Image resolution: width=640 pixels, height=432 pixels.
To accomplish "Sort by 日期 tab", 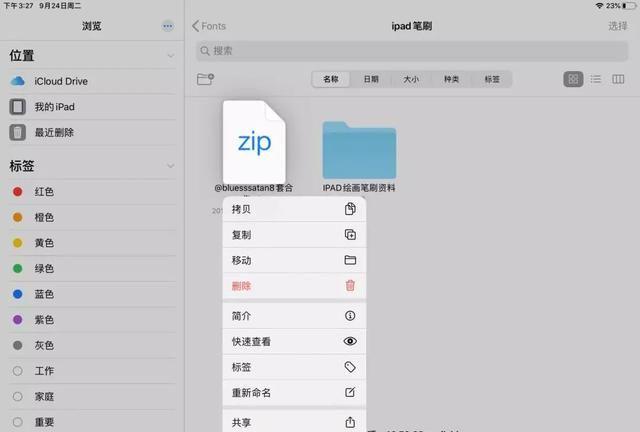I will pos(371,79).
